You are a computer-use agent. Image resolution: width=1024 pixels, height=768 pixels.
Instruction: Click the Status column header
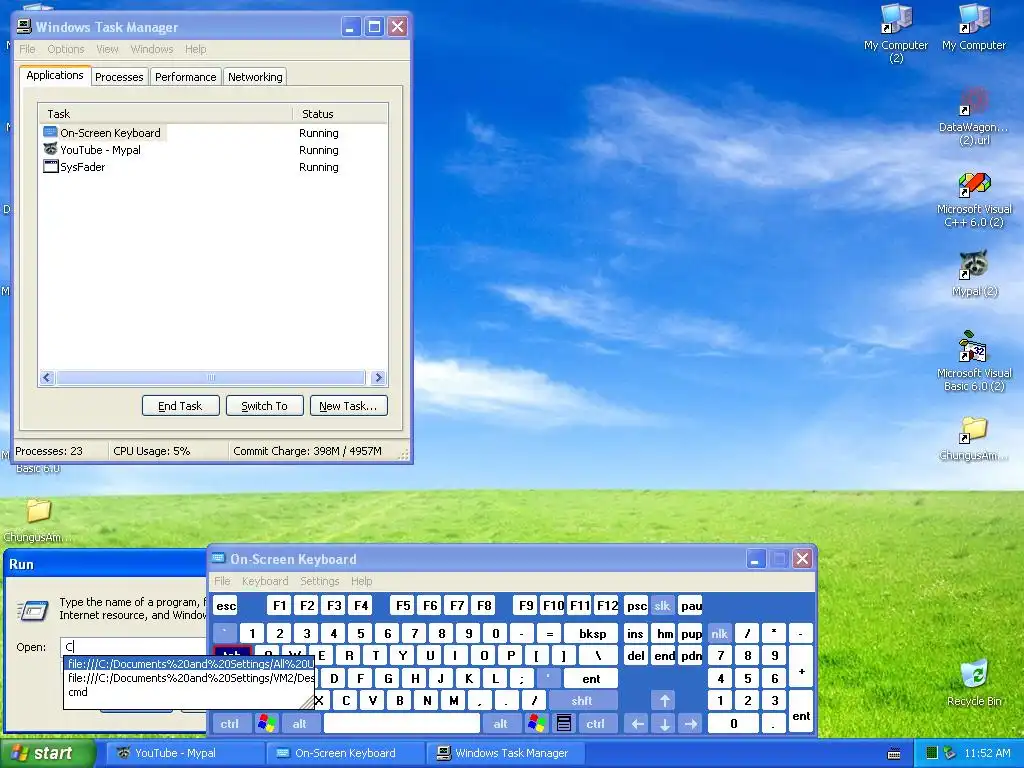(340, 114)
